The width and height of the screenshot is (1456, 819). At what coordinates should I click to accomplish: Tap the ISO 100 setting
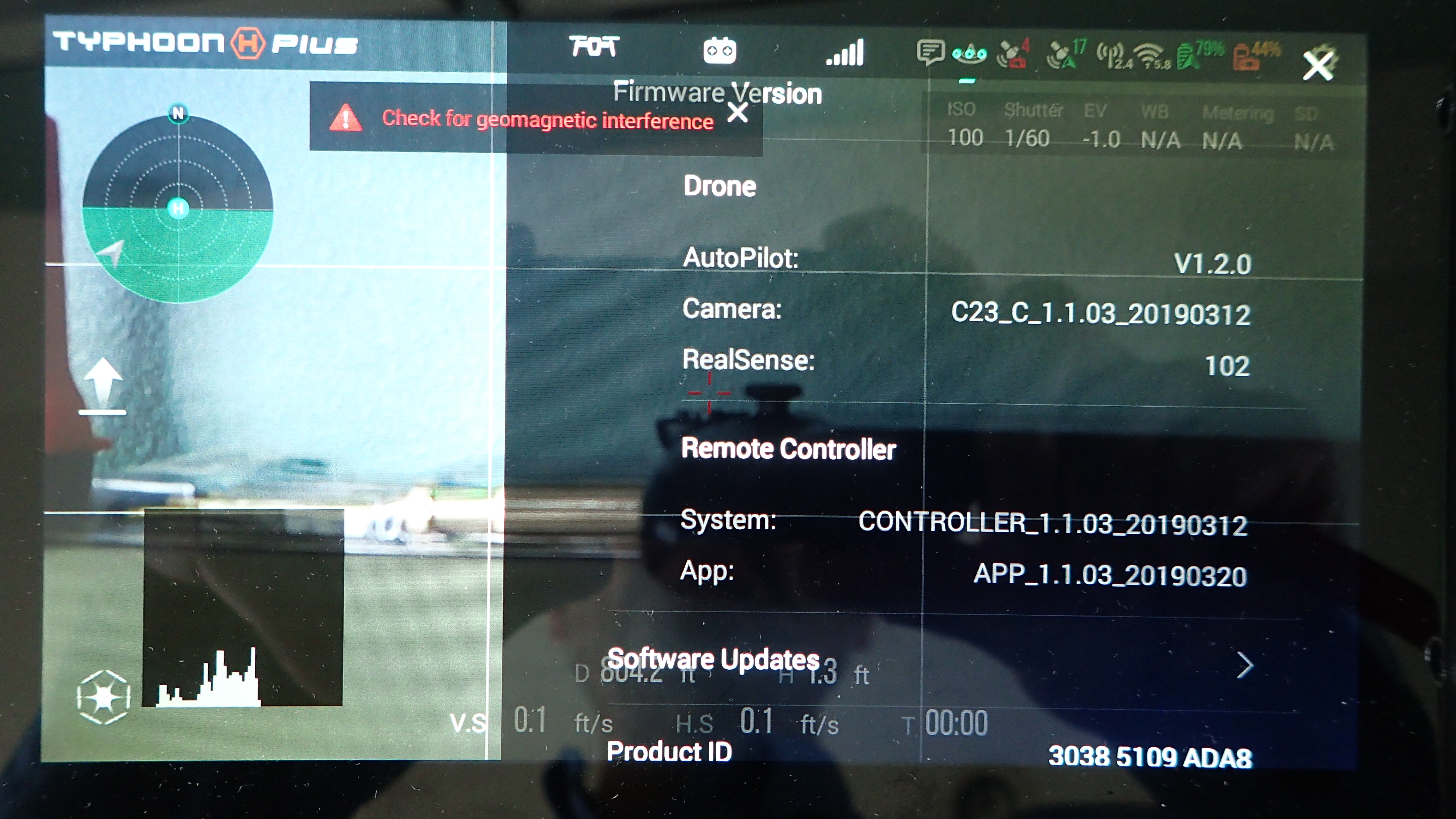coord(964,125)
